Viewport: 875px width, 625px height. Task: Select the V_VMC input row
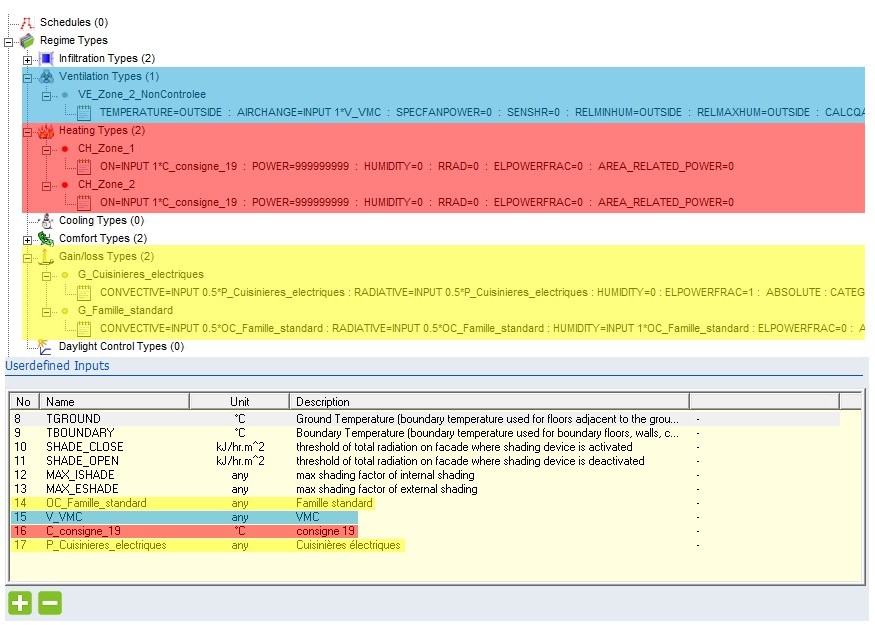pos(68,517)
